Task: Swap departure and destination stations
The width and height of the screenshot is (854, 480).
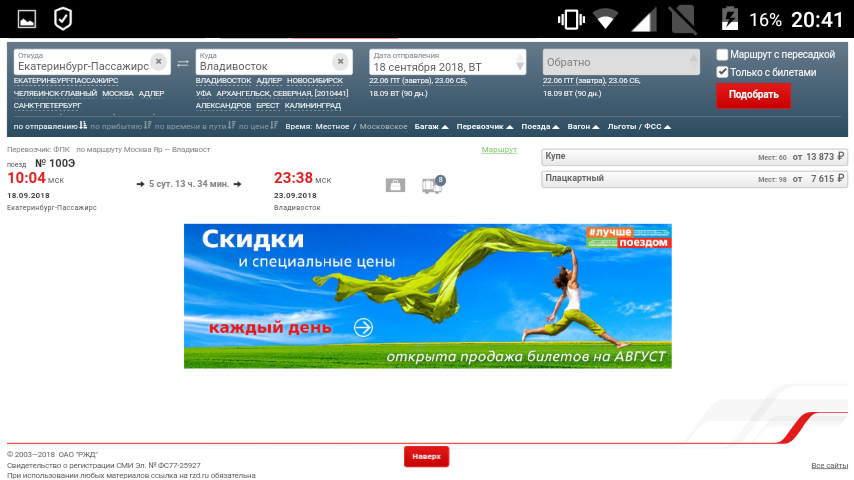Action: (x=183, y=63)
